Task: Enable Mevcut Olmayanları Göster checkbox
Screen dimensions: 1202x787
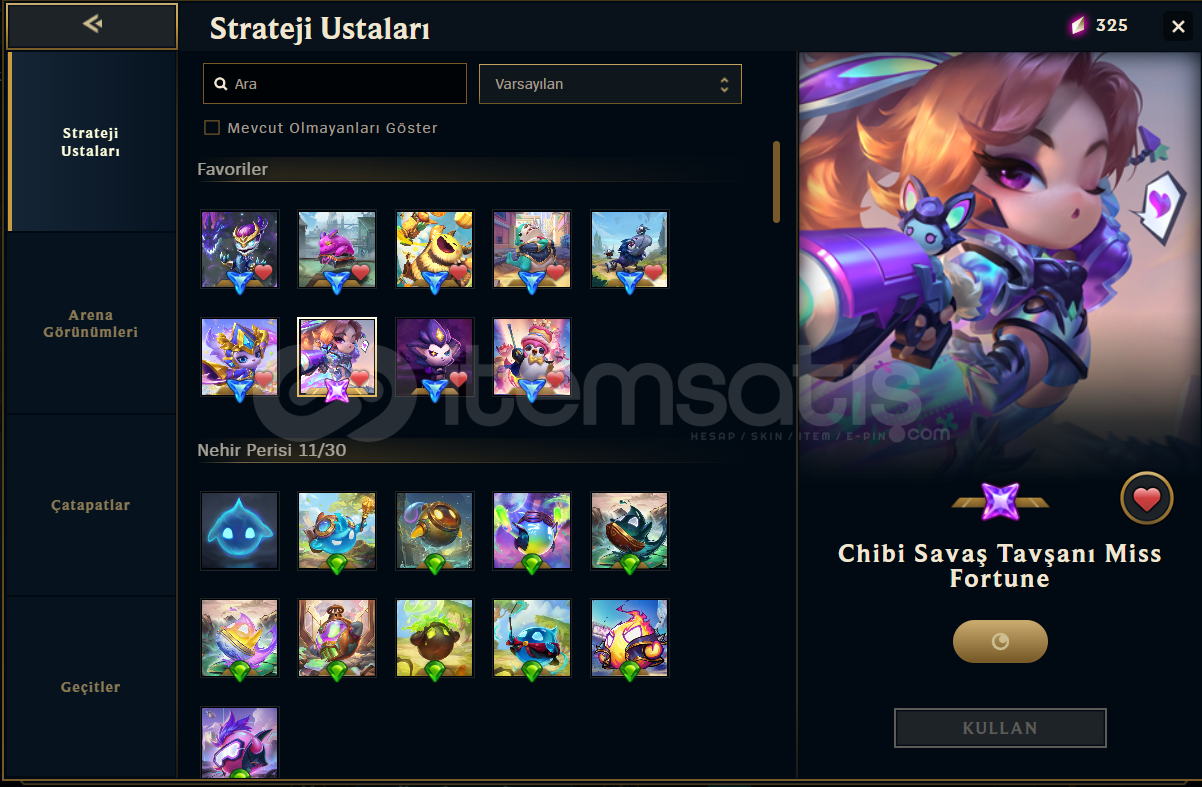Action: [x=212, y=128]
